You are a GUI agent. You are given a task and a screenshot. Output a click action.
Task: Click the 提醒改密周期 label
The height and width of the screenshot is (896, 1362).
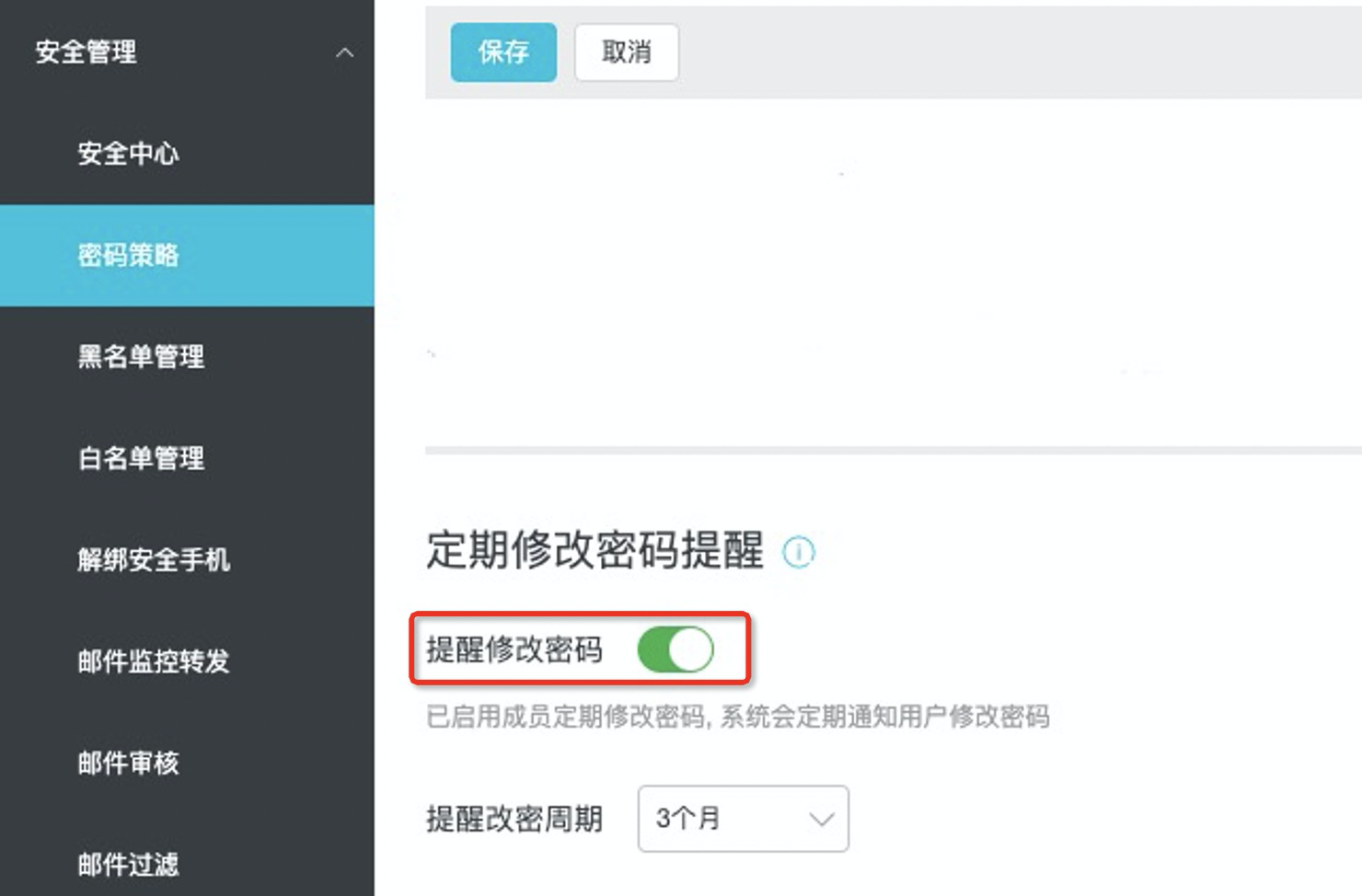tap(514, 819)
